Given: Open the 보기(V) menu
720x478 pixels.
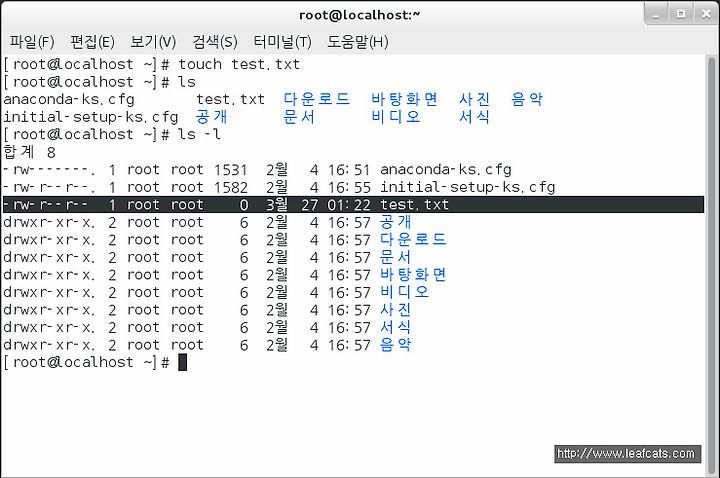Looking at the screenshot, I should coord(153,42).
